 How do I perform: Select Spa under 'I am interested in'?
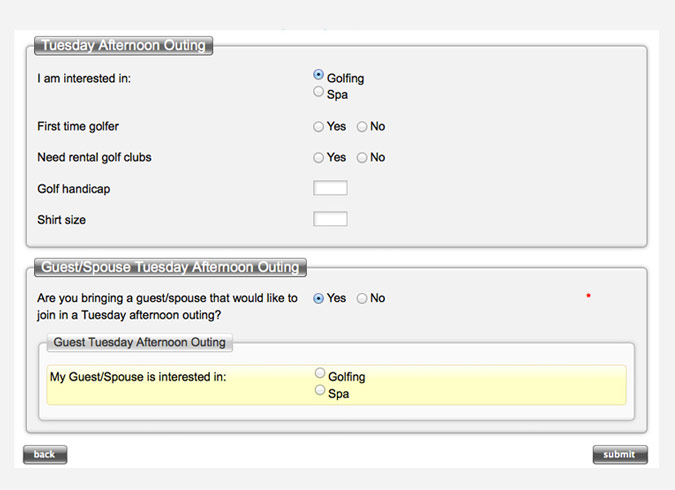click(319, 92)
